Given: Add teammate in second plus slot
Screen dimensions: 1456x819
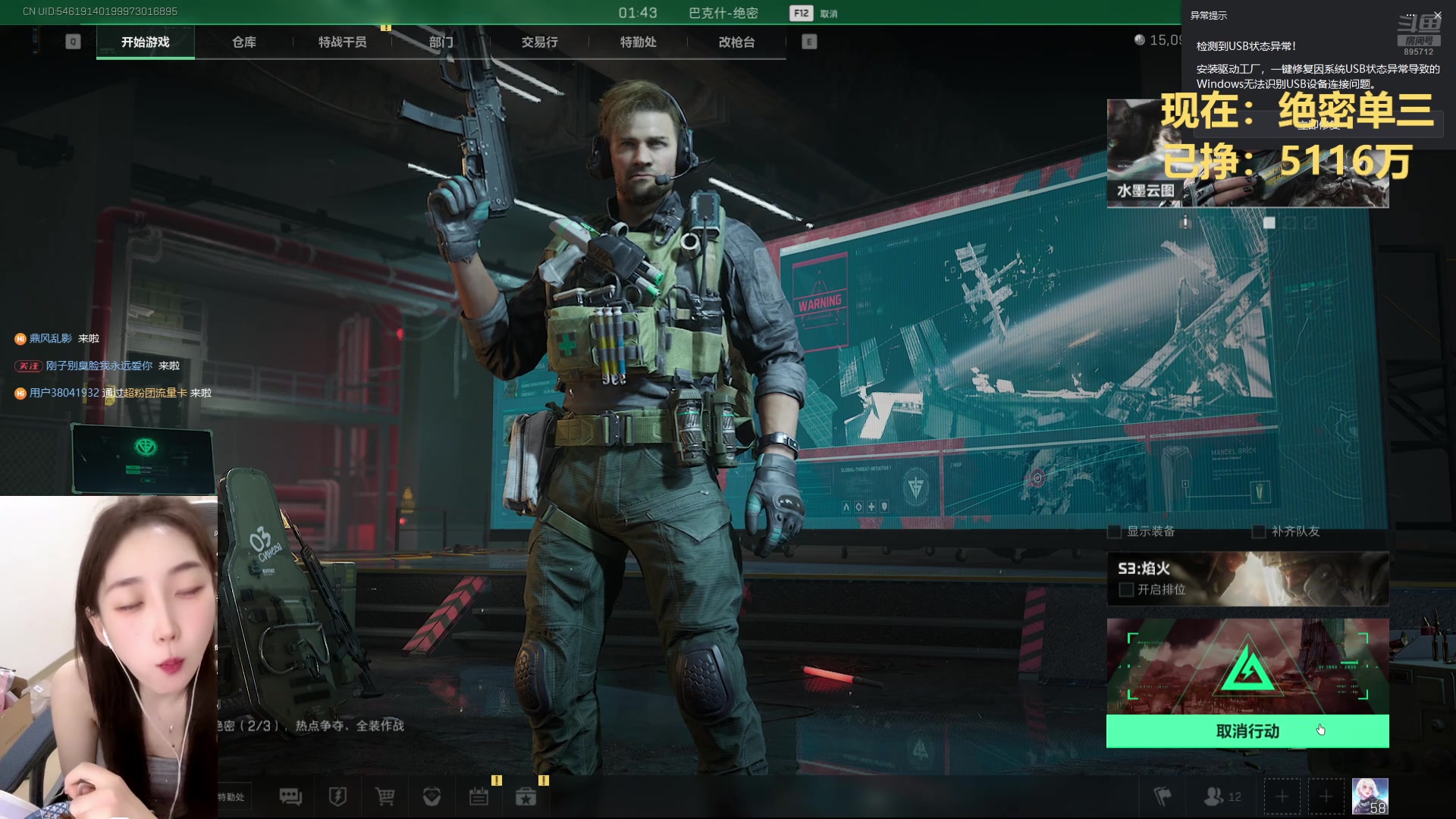Looking at the screenshot, I should pos(1326,796).
